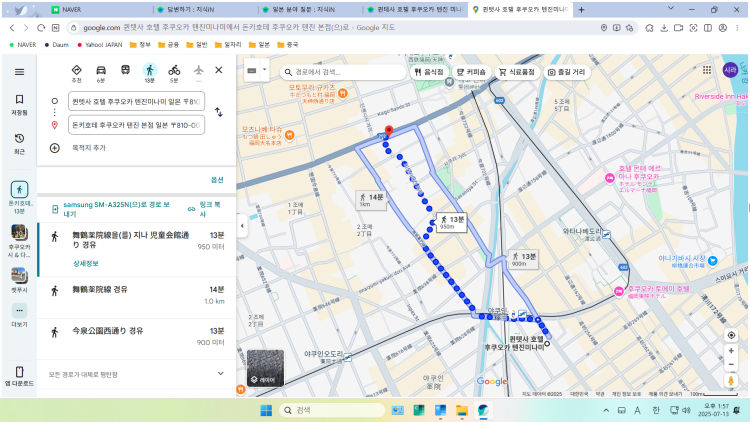Open the 정보 bookmarks folder
750x422 pixels.
click(x=140, y=44)
